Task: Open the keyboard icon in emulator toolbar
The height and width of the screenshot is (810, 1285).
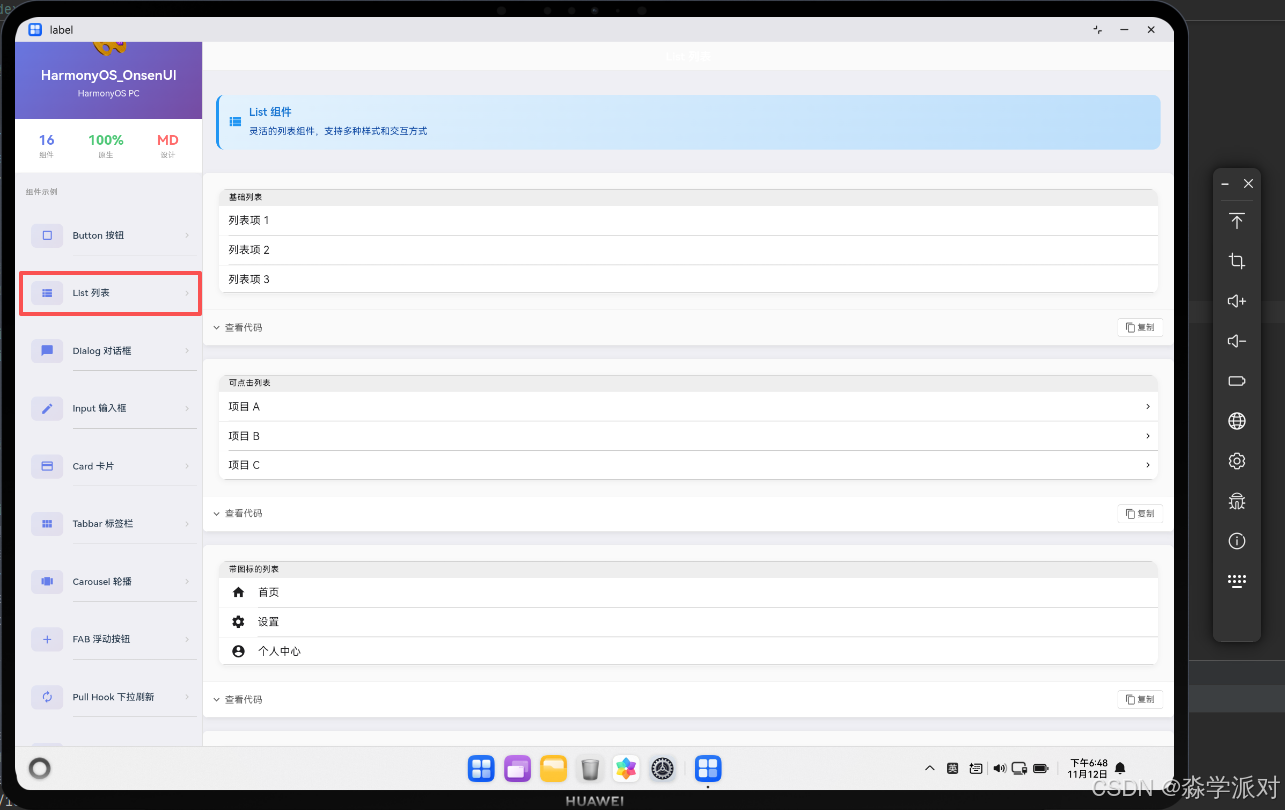Action: click(x=1237, y=581)
